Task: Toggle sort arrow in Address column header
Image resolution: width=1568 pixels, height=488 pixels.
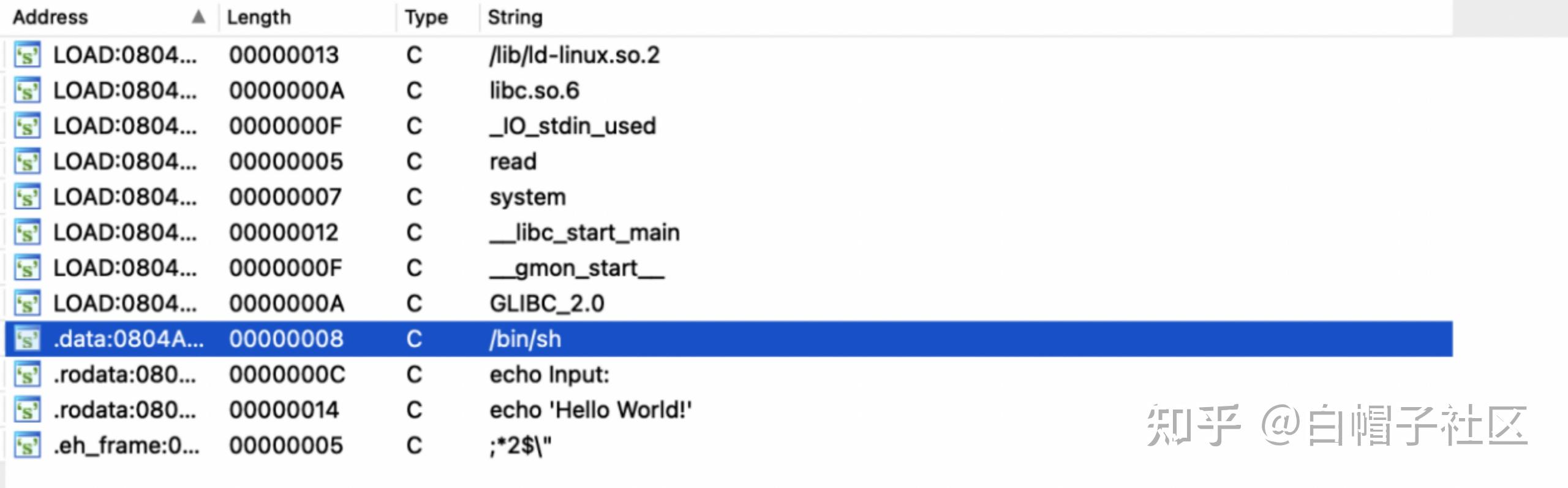Action: pyautogui.click(x=198, y=17)
